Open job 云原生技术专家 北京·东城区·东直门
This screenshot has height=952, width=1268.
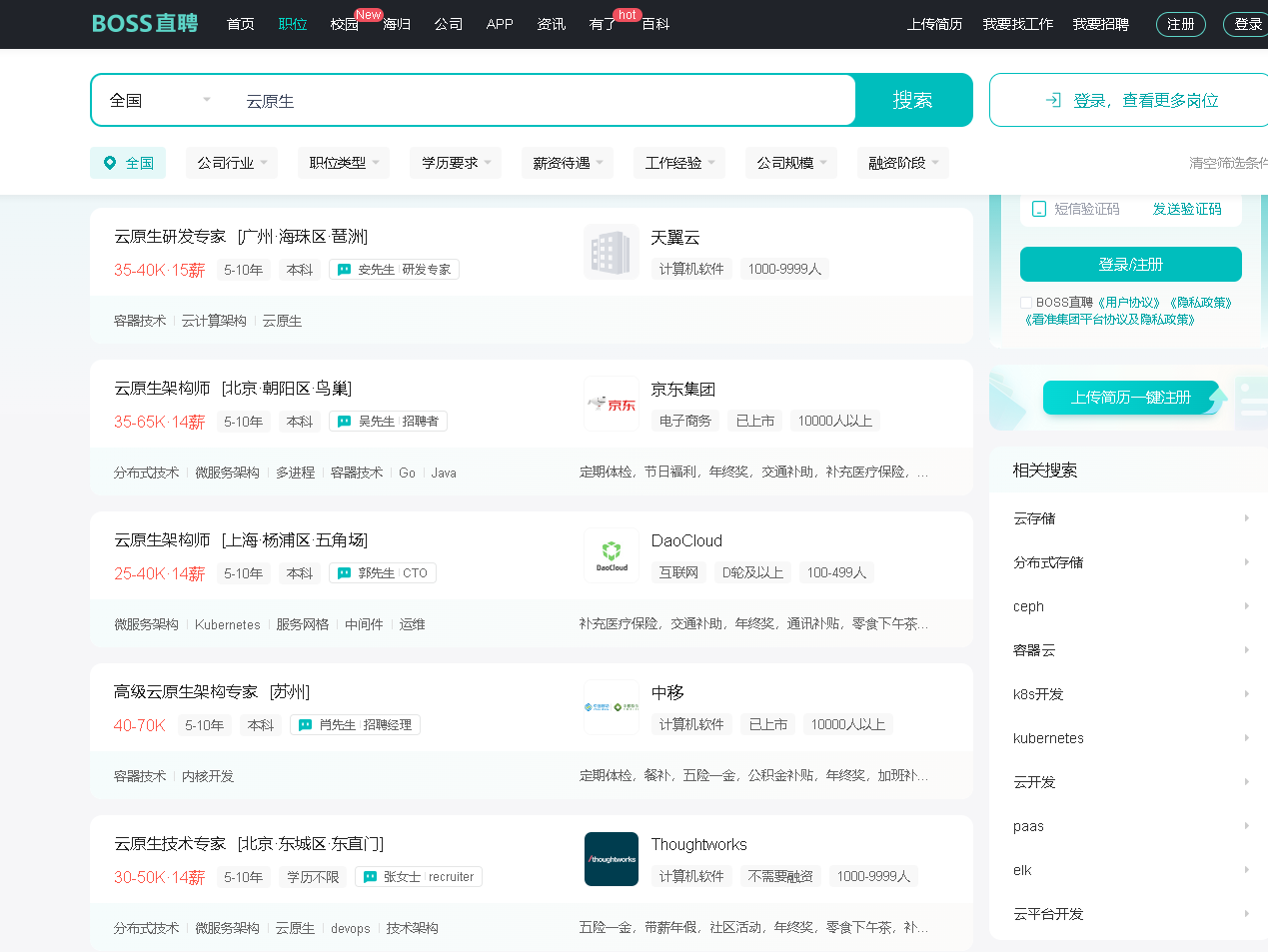tap(249, 844)
